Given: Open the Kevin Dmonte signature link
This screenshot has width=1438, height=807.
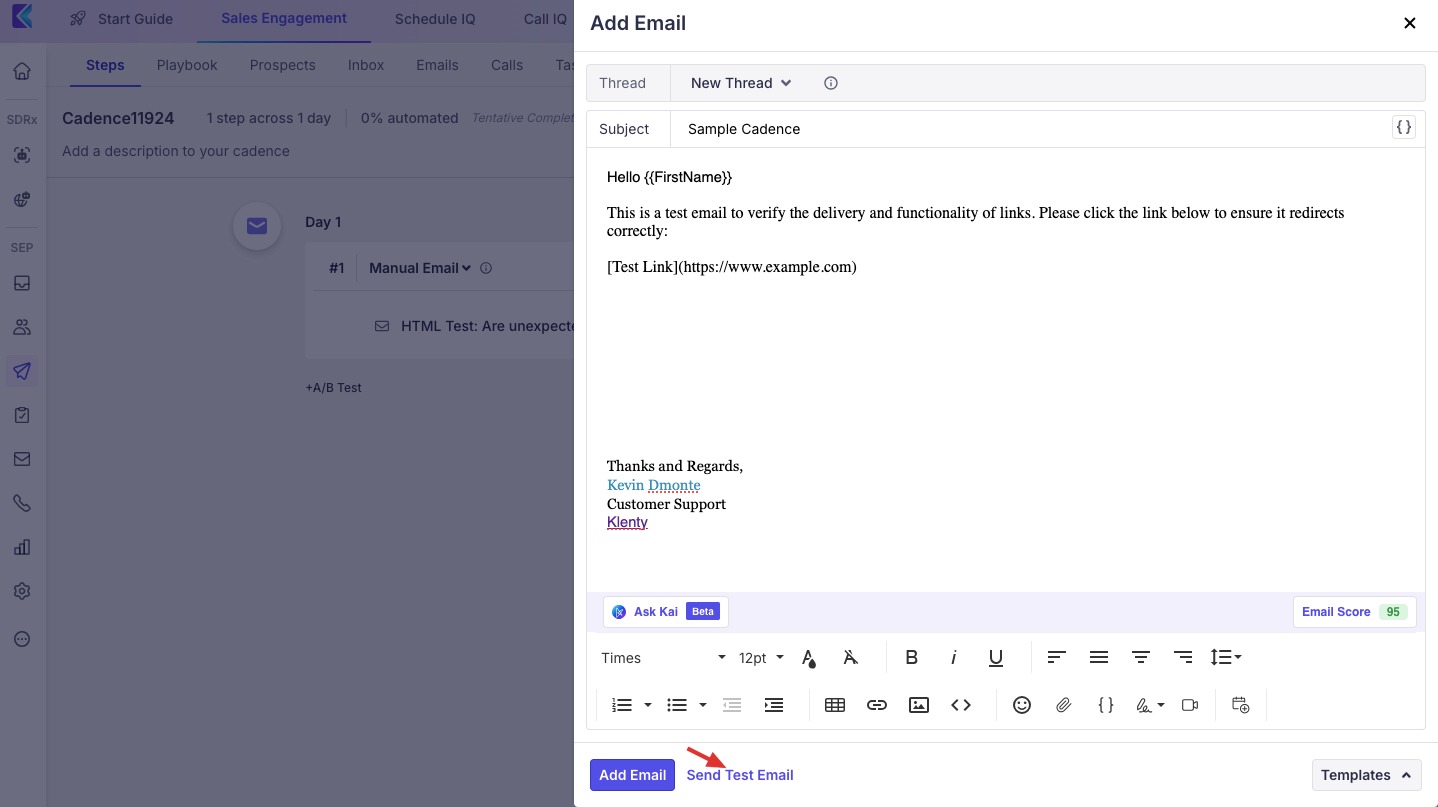Looking at the screenshot, I should [654, 485].
